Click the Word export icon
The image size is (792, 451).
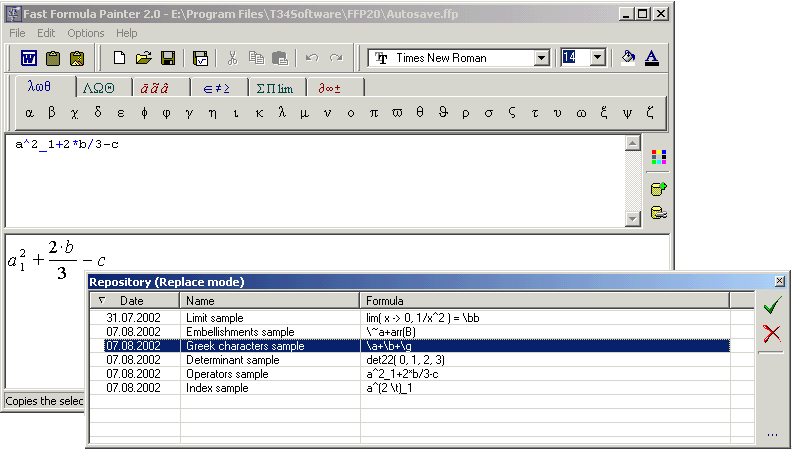(x=29, y=58)
